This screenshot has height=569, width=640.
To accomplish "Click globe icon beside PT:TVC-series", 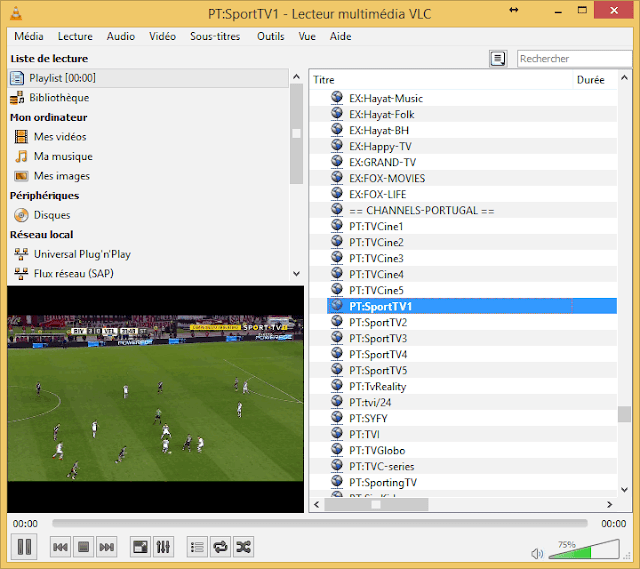I will [x=337, y=465].
